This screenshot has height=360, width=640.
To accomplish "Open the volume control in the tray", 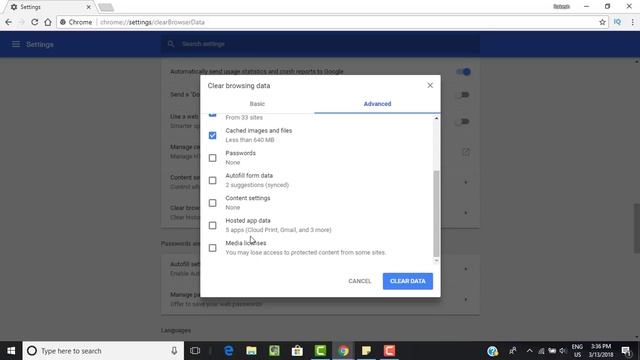I will click(x=563, y=351).
